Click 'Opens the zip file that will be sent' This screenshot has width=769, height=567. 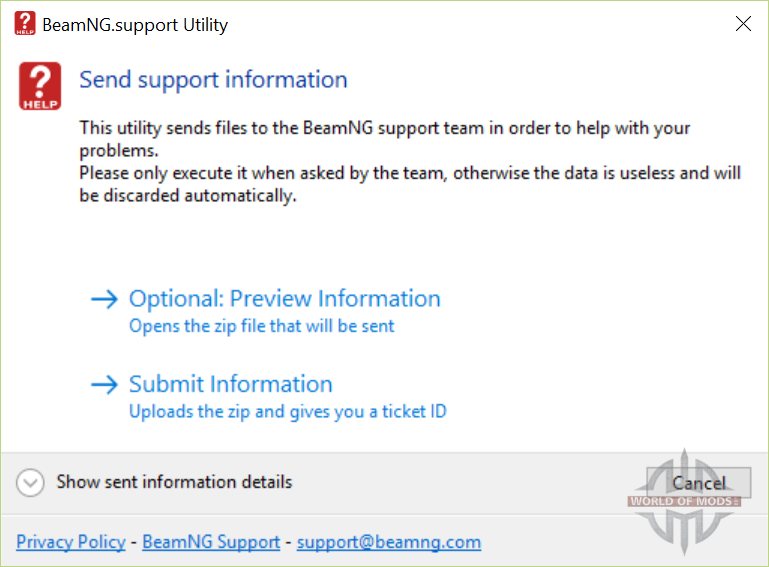pyautogui.click(x=261, y=326)
